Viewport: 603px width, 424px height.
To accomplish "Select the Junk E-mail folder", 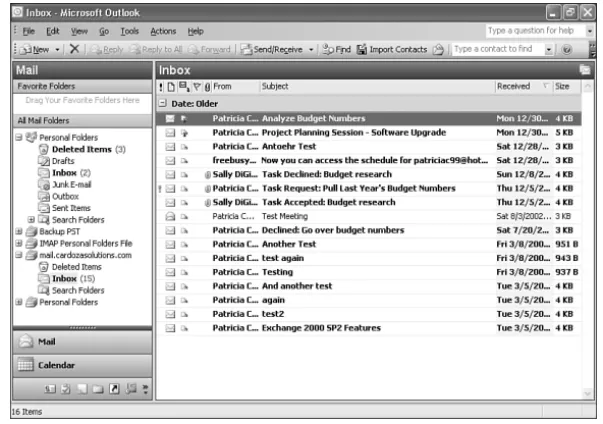I will pyautogui.click(x=65, y=185).
